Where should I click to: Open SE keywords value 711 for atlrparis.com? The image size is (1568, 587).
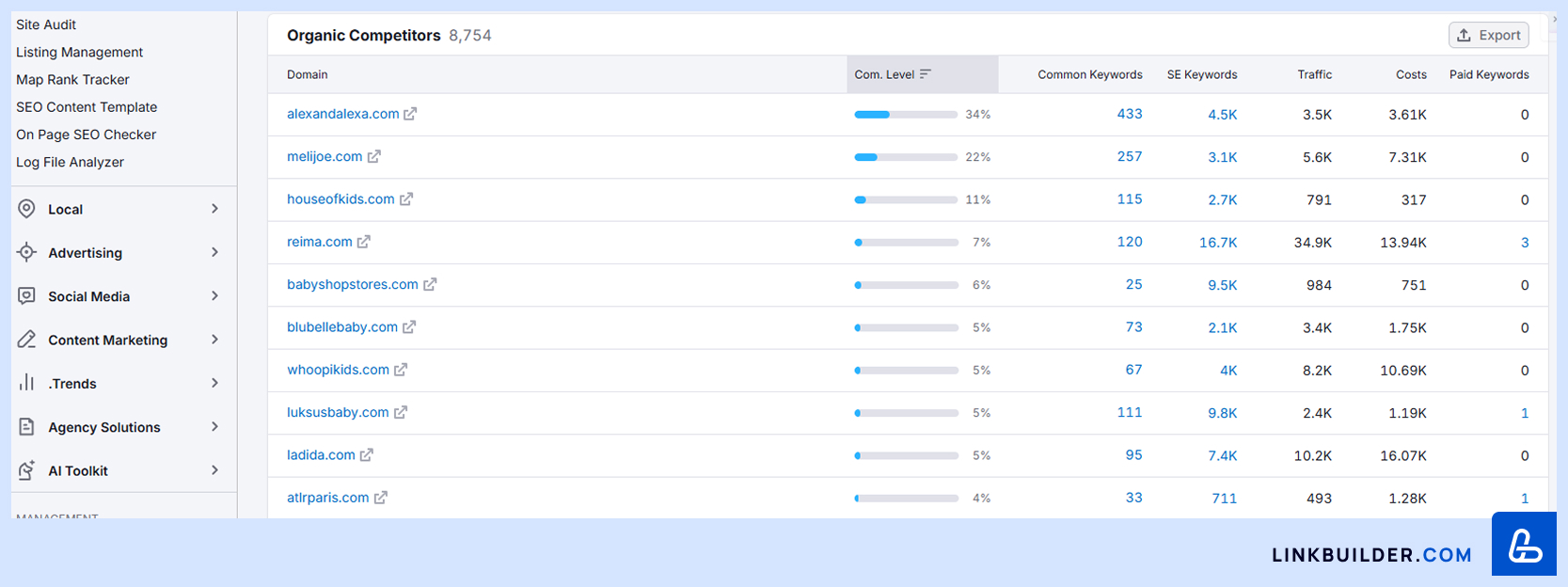1225,498
